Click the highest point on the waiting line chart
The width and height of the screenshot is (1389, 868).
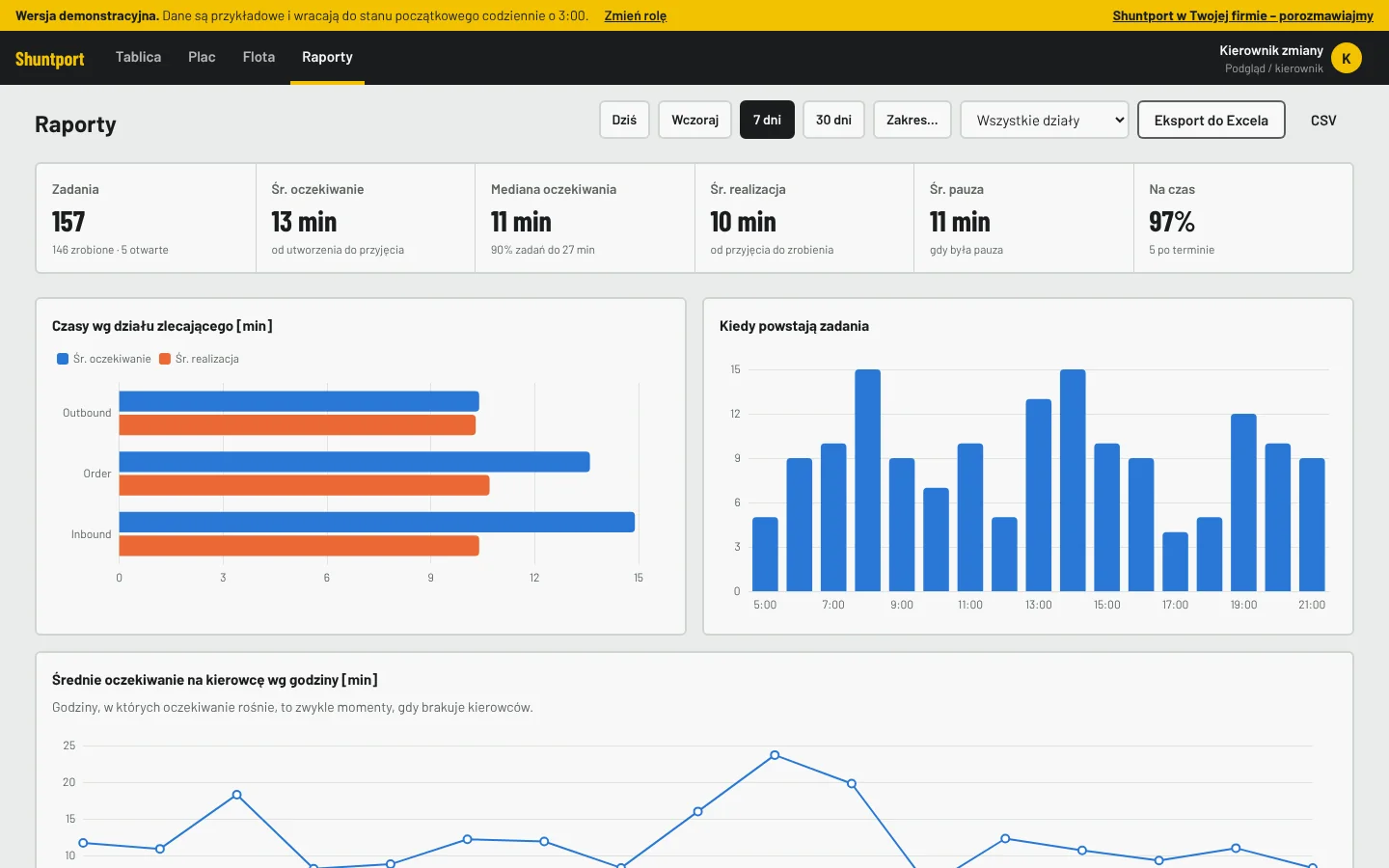pyautogui.click(x=775, y=755)
